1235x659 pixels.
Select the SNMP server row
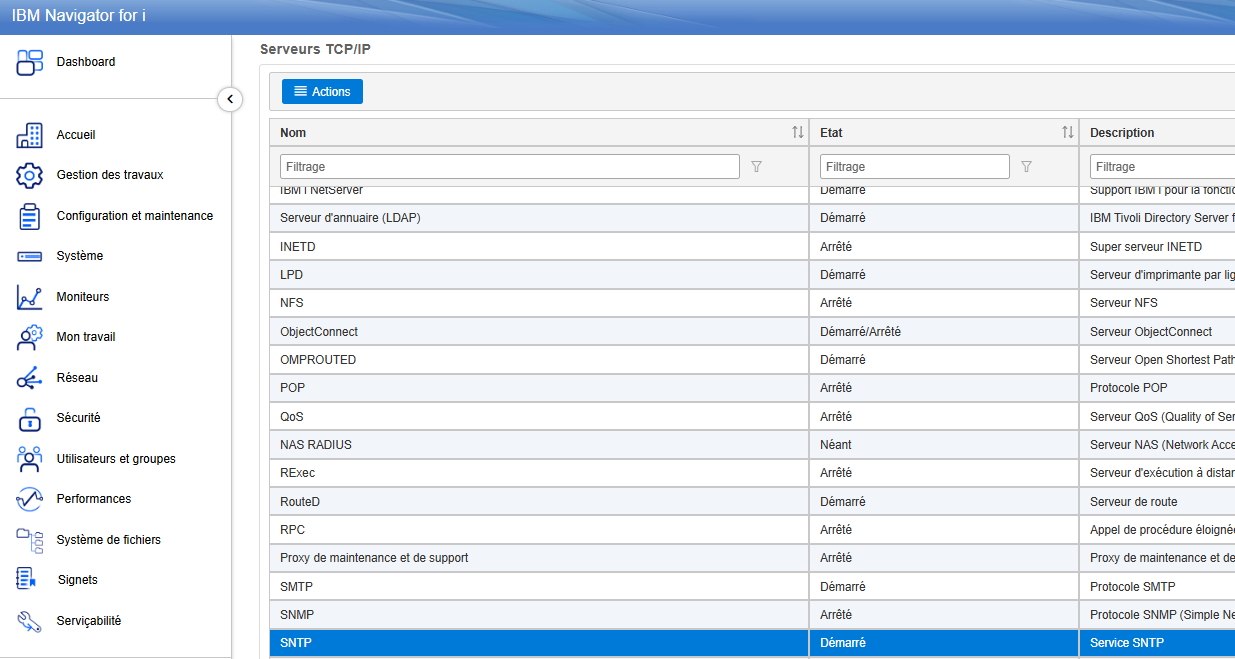coord(752,615)
